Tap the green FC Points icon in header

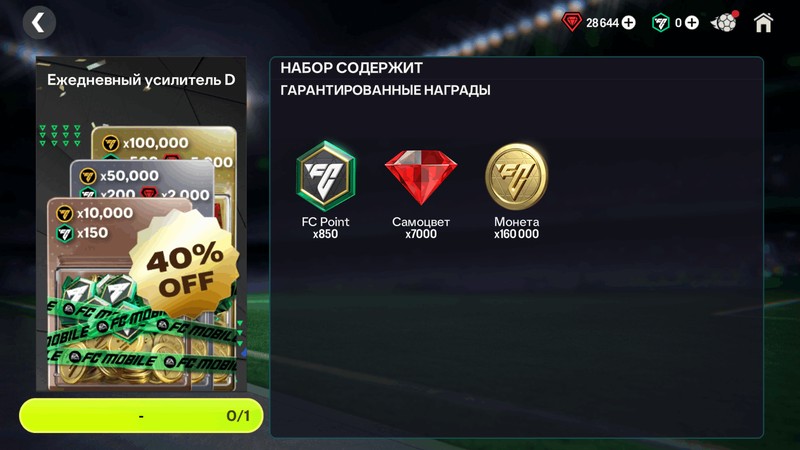click(x=661, y=23)
